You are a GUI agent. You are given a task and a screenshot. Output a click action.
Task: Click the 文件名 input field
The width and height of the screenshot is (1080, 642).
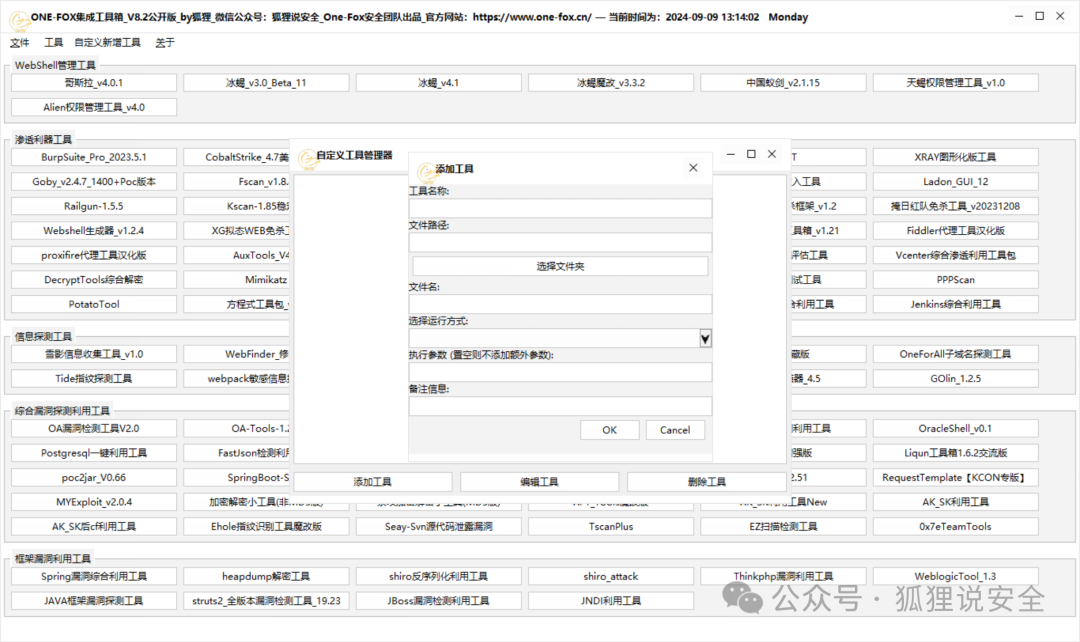[560, 304]
